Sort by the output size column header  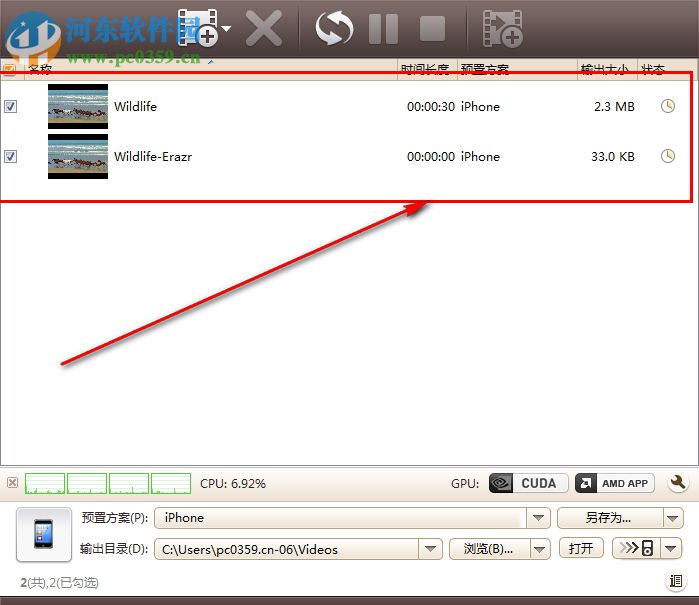pos(607,70)
